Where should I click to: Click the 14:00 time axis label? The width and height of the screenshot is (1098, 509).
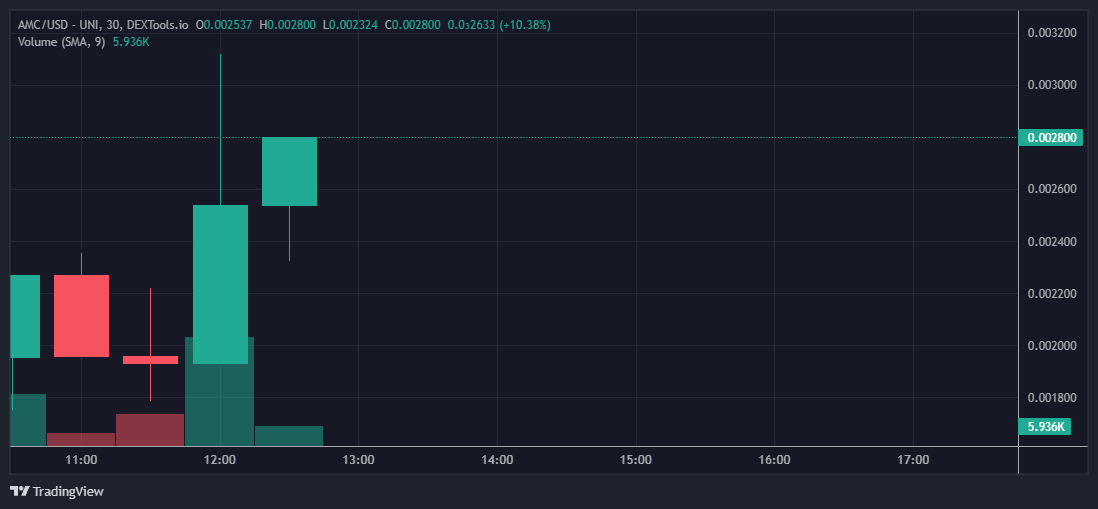[497, 460]
